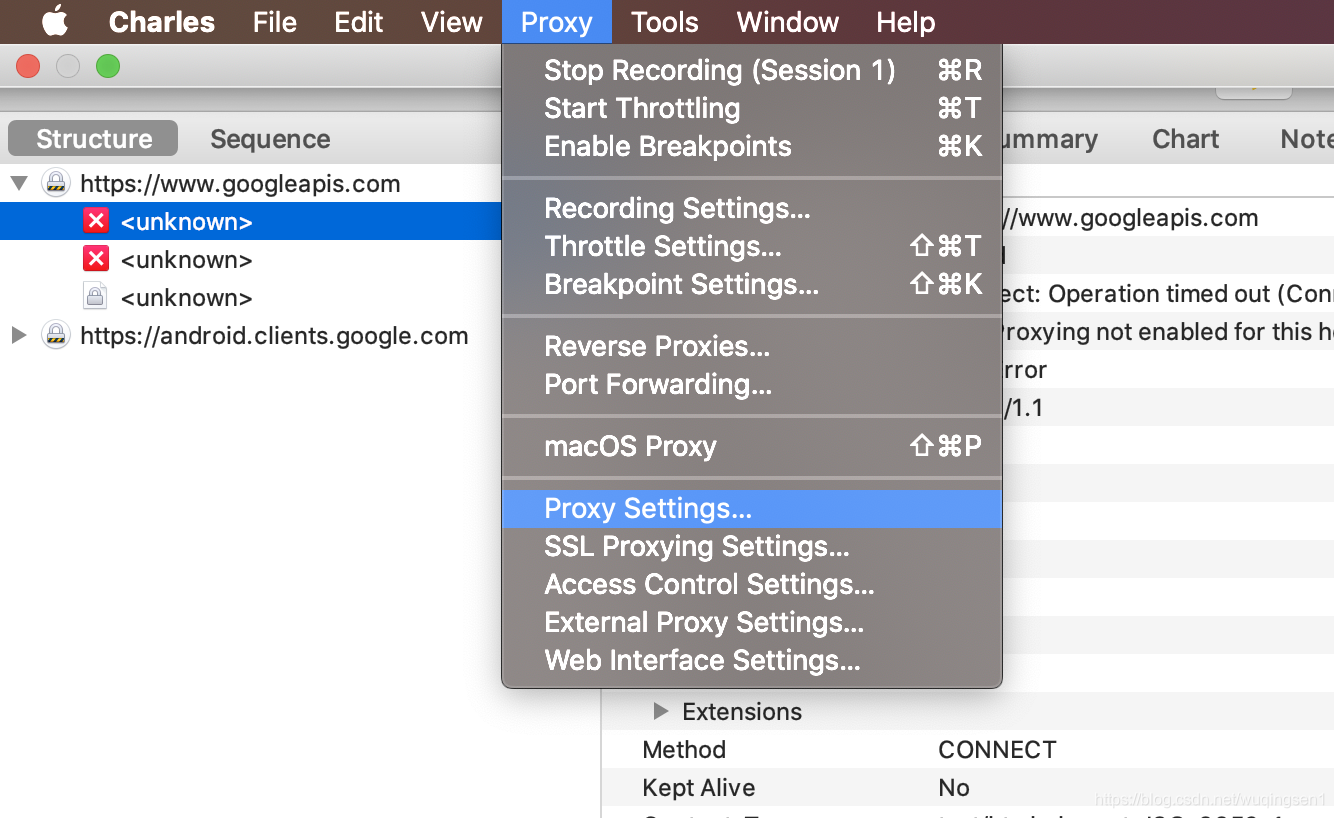Open the File menu
The width and height of the screenshot is (1334, 818).
[274, 22]
